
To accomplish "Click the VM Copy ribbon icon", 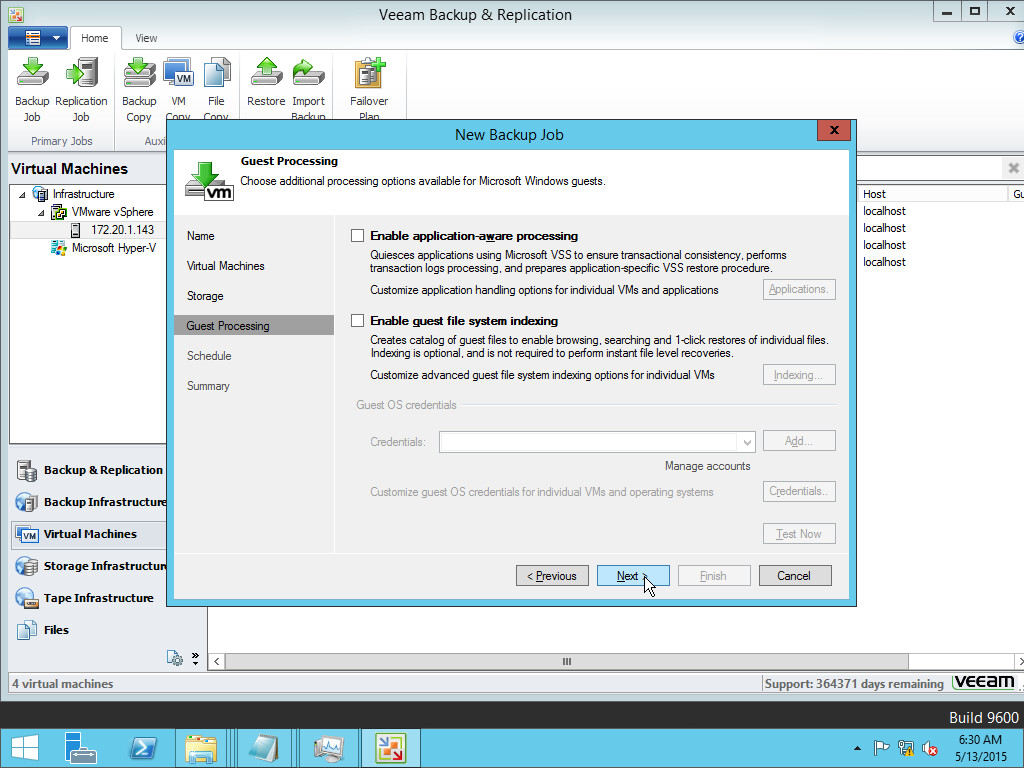I will 178,89.
